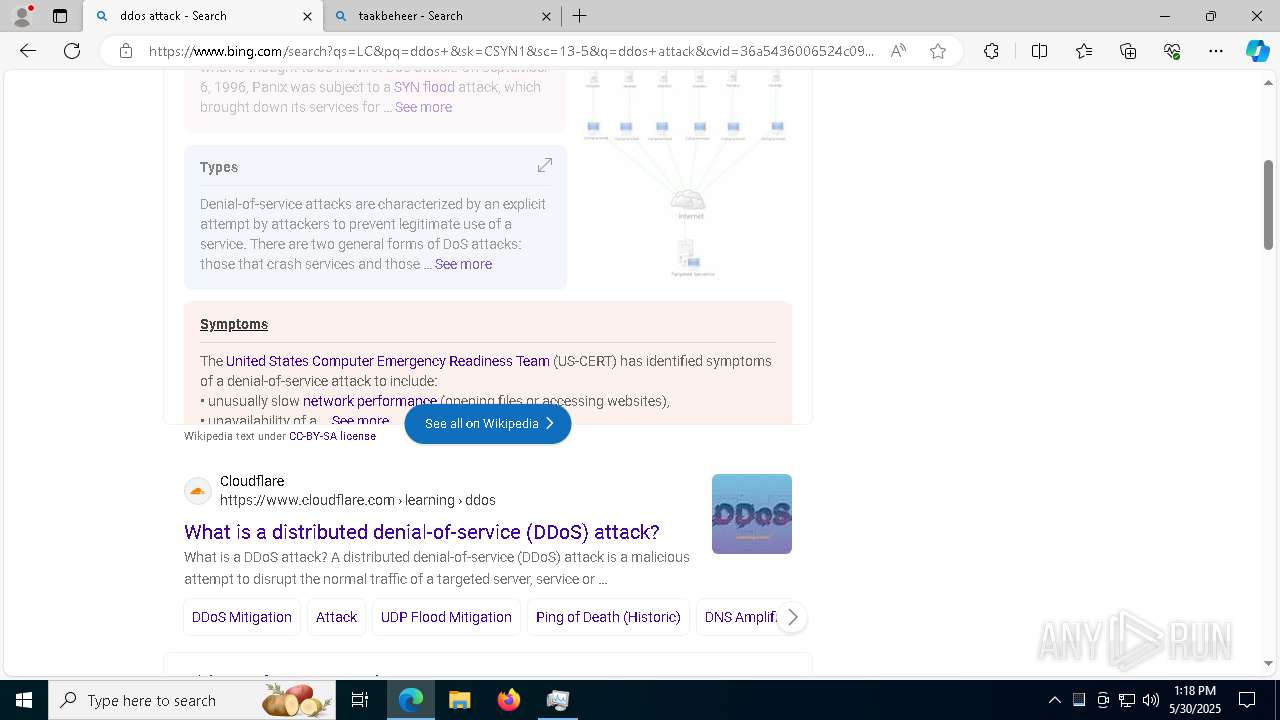Open the Copilot sidebar icon

click(1257, 51)
